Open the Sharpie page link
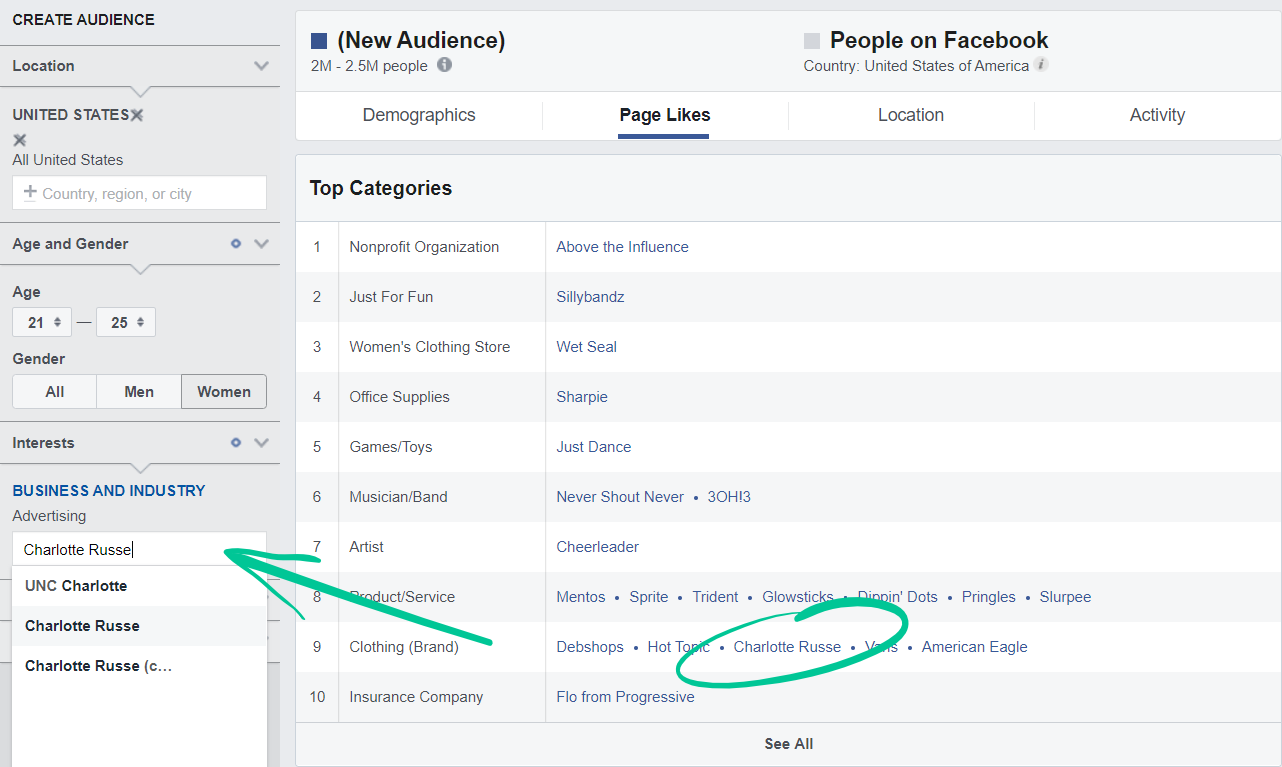Image resolution: width=1282 pixels, height=767 pixels. [582, 397]
